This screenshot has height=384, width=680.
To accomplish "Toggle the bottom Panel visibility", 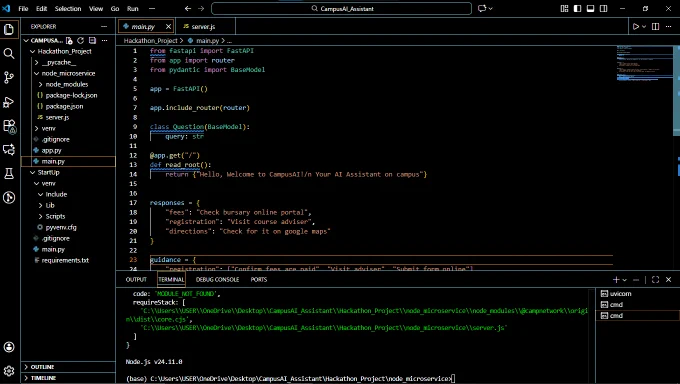I will coord(590,8).
